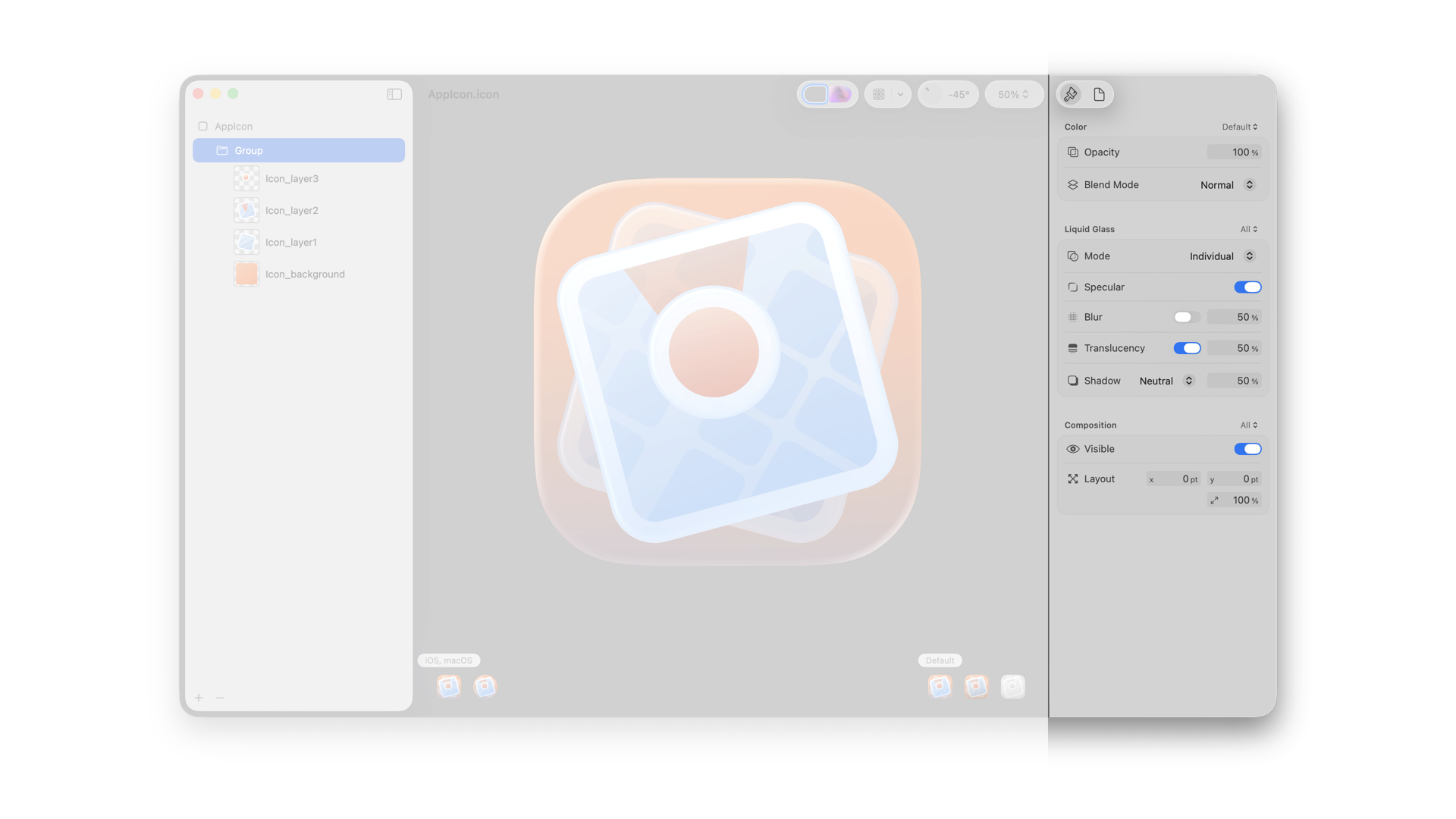The height and width of the screenshot is (819, 1456).
Task: Select the Icon_layer2 layer
Action: tap(292, 211)
